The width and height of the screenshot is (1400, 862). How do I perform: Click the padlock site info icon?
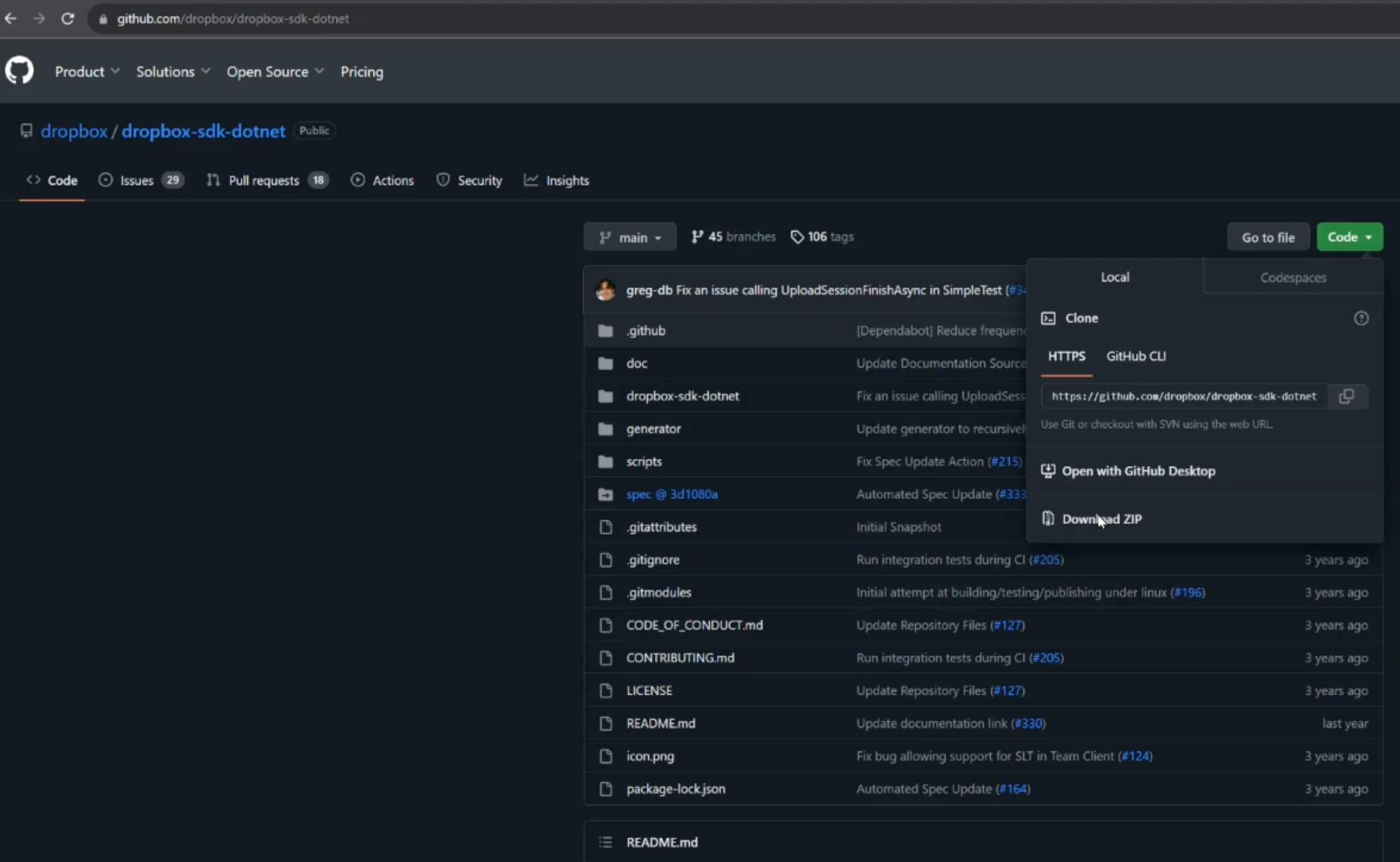point(103,19)
